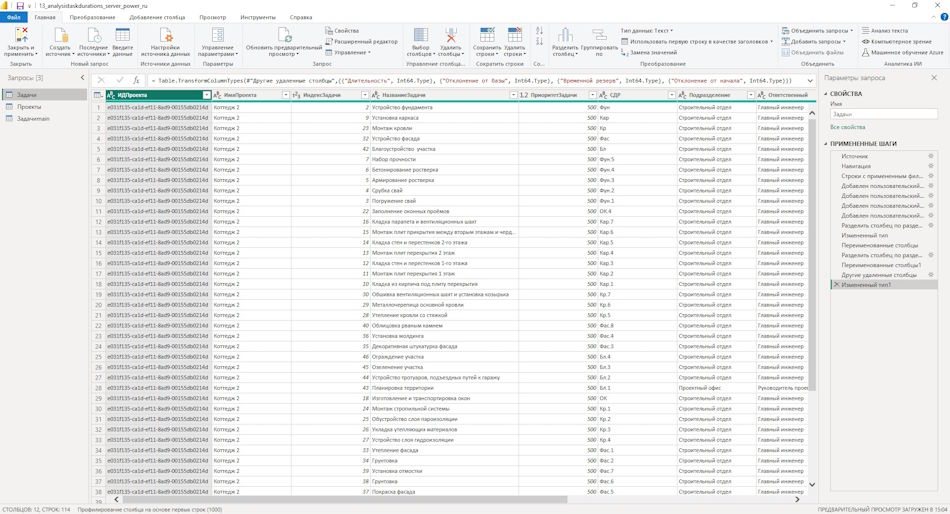Click Удалить столбцы icon

[451, 35]
